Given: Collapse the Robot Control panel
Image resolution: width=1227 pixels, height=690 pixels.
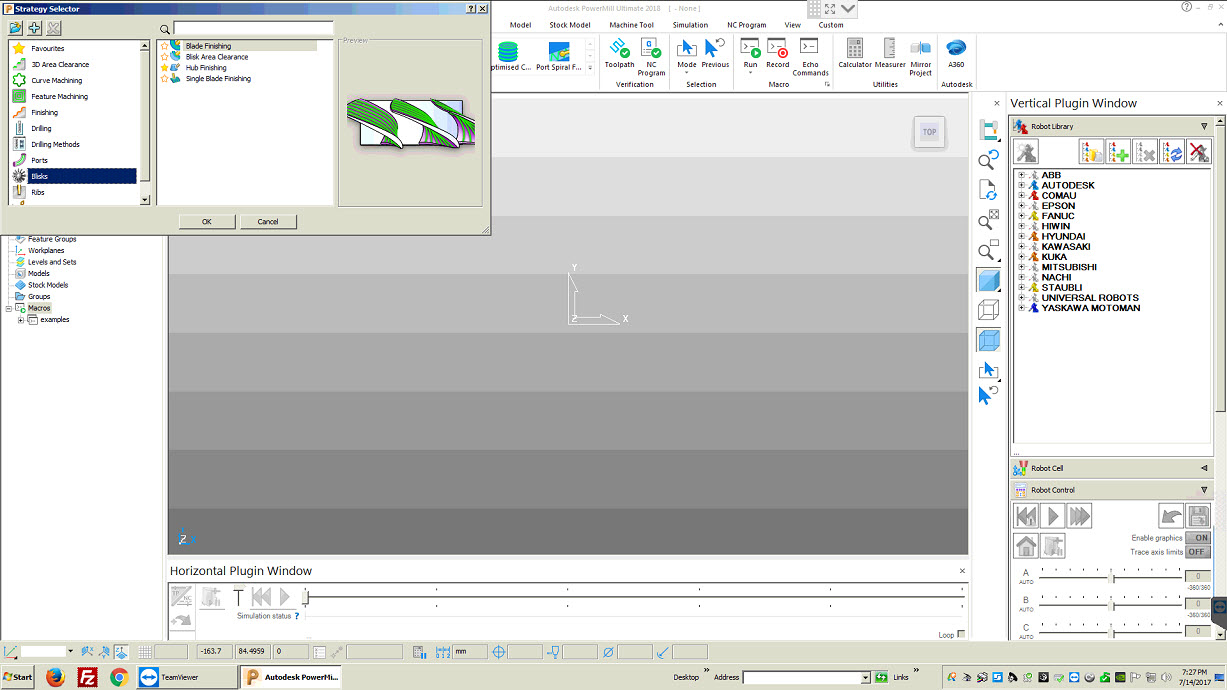Looking at the screenshot, I should tap(1204, 490).
